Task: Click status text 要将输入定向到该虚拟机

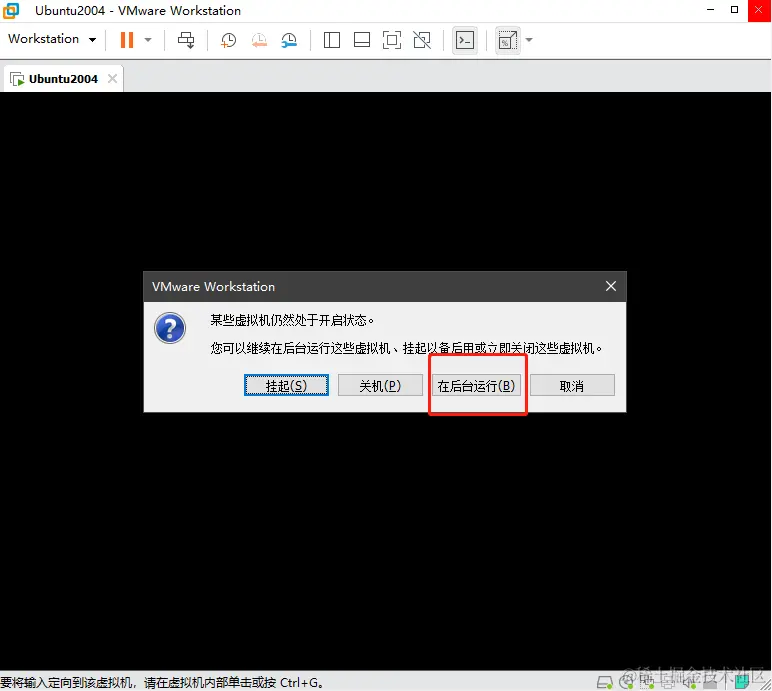Action: (x=65, y=683)
